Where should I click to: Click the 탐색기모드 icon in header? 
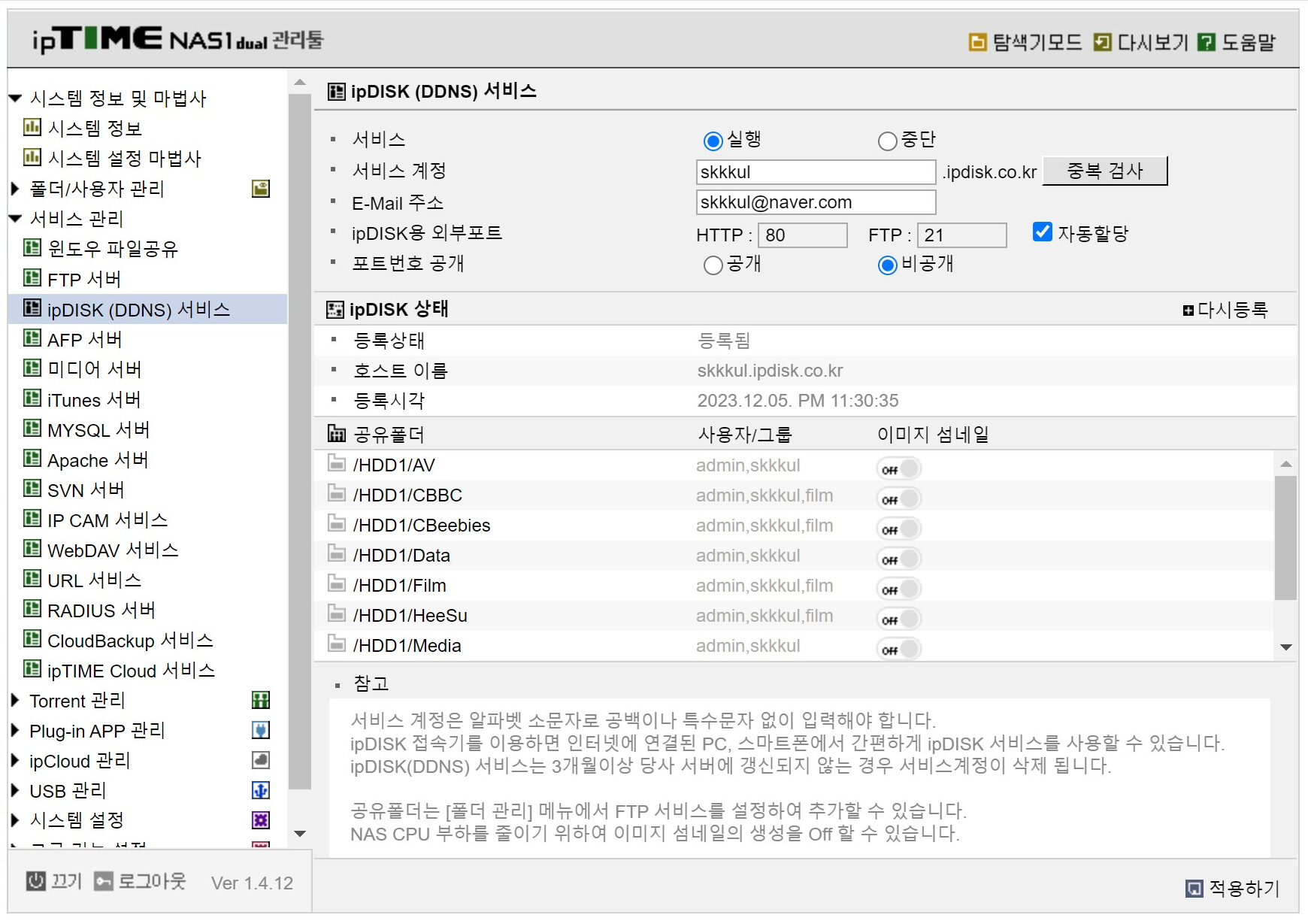[977, 42]
